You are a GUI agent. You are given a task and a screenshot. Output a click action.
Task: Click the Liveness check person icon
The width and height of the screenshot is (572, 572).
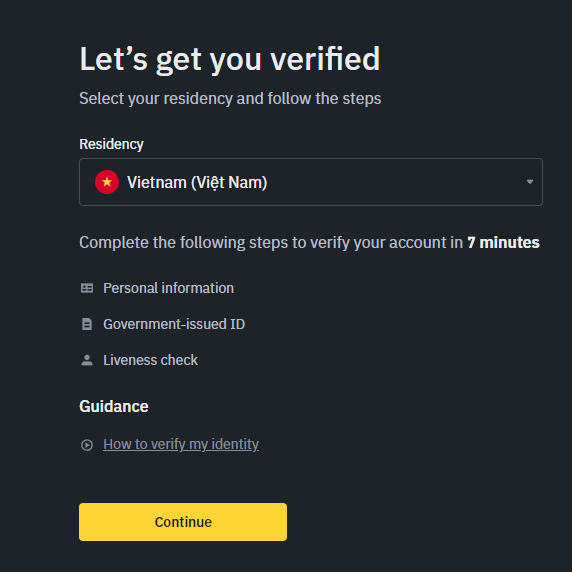click(x=87, y=360)
